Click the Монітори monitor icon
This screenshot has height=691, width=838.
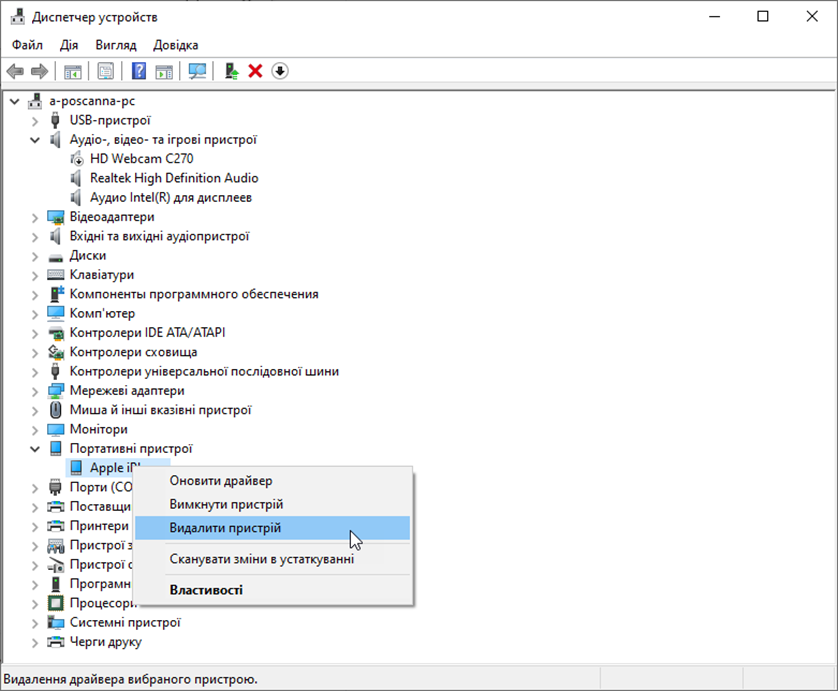click(x=56, y=430)
